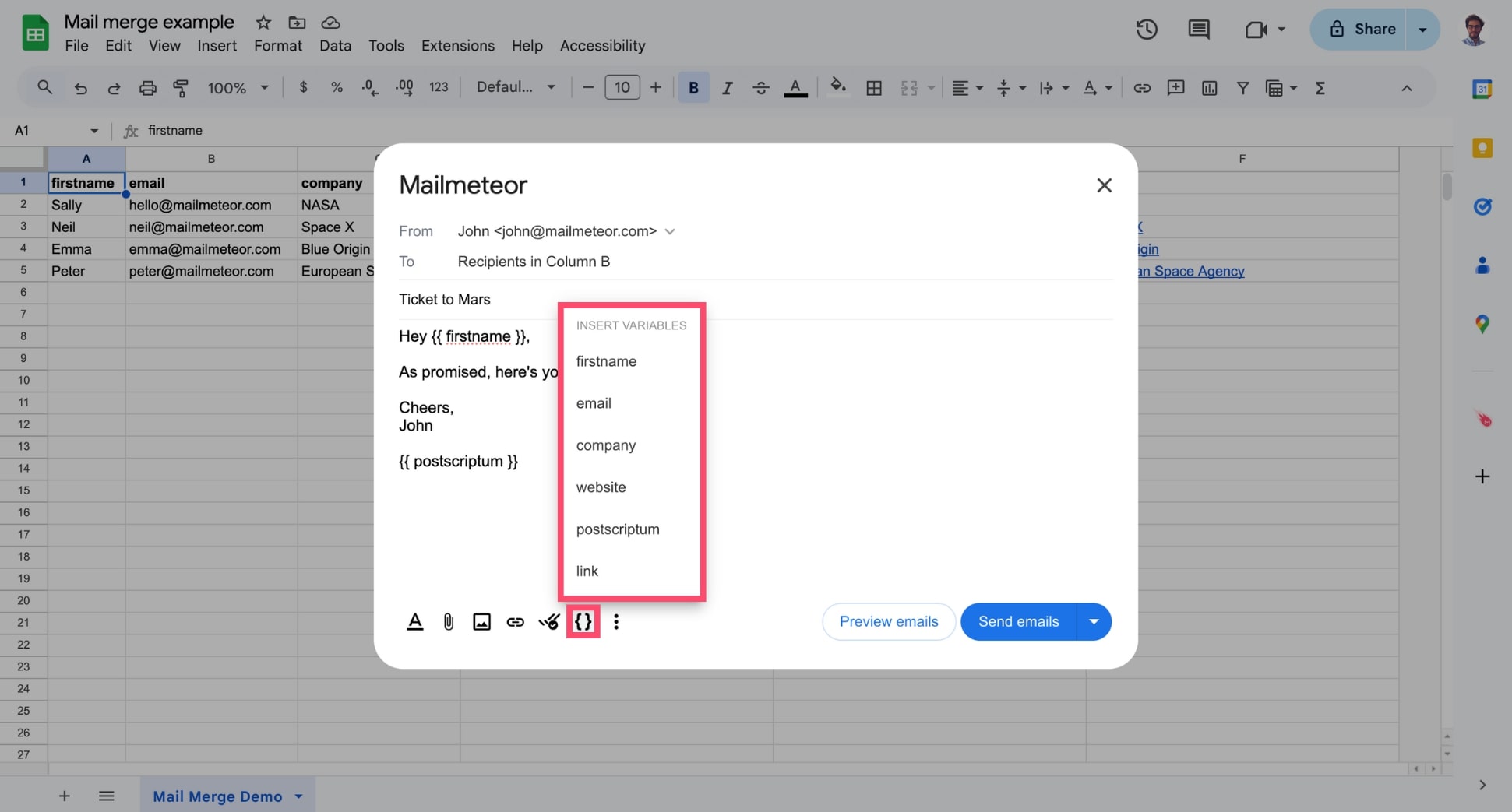1512x812 pixels.
Task: Open the name box A1 dropdown
Action: pos(94,131)
